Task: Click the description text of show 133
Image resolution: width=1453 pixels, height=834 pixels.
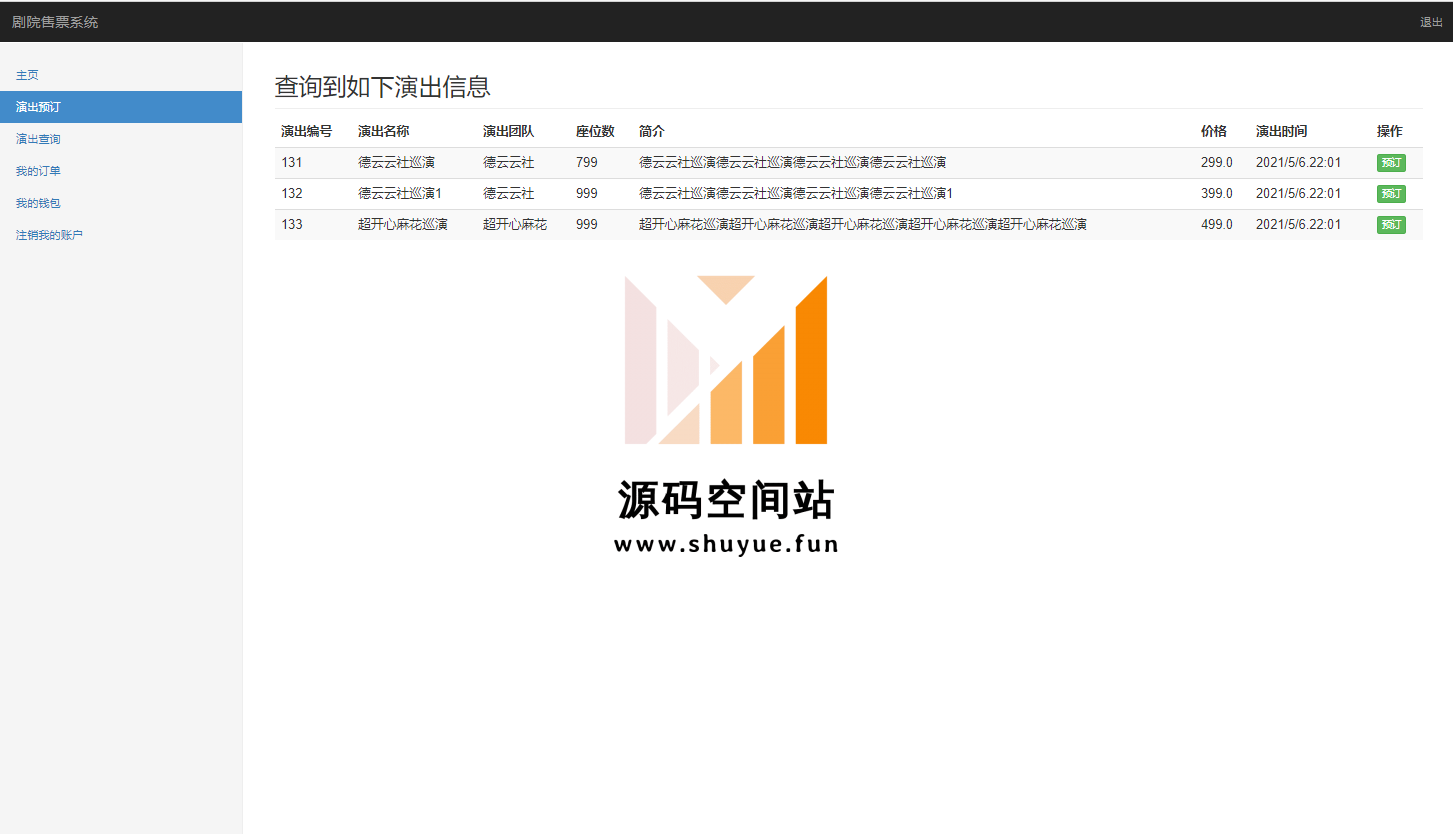Action: tap(863, 225)
